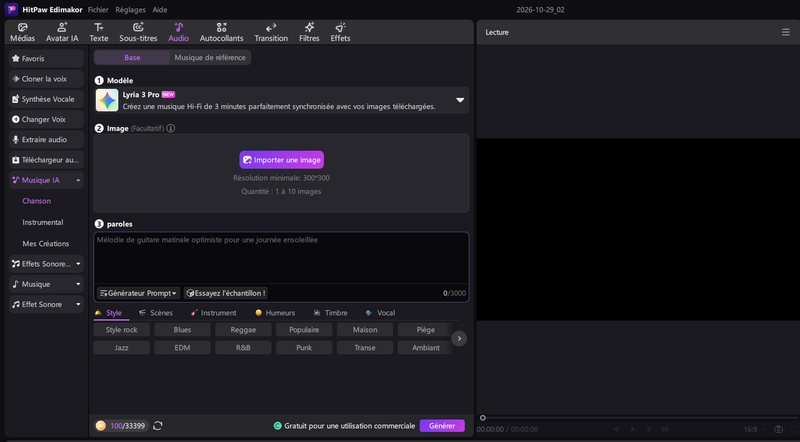
Task: Toggle the R&B style tag
Action: [x=243, y=348]
